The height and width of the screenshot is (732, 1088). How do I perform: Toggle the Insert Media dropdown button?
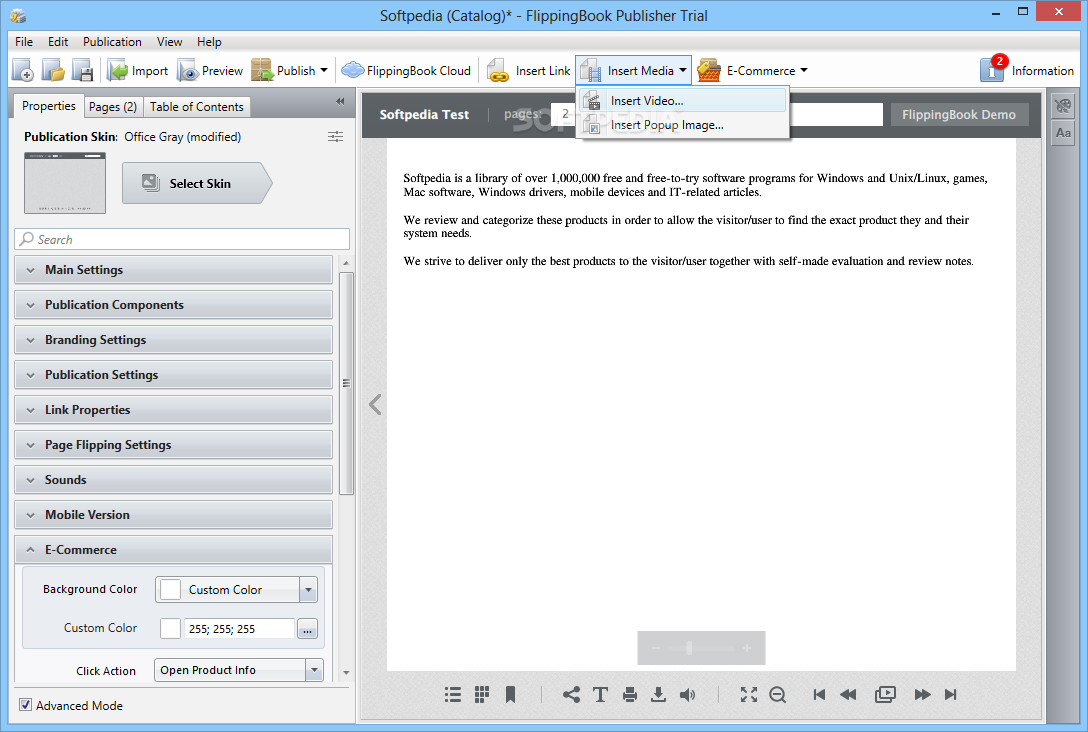click(x=634, y=71)
